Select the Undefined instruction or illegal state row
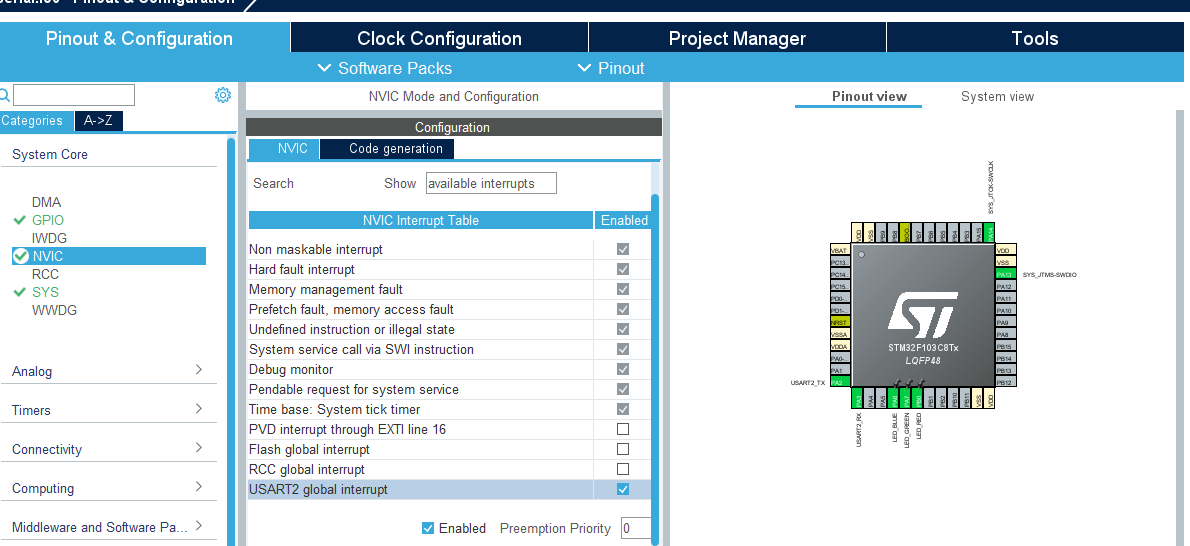Screen dimensions: 1190x546 coord(449,330)
